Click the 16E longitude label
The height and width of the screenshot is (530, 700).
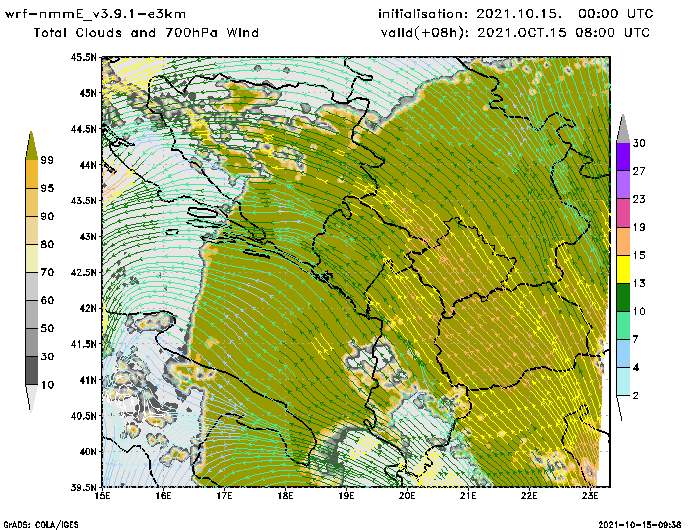(x=163, y=496)
